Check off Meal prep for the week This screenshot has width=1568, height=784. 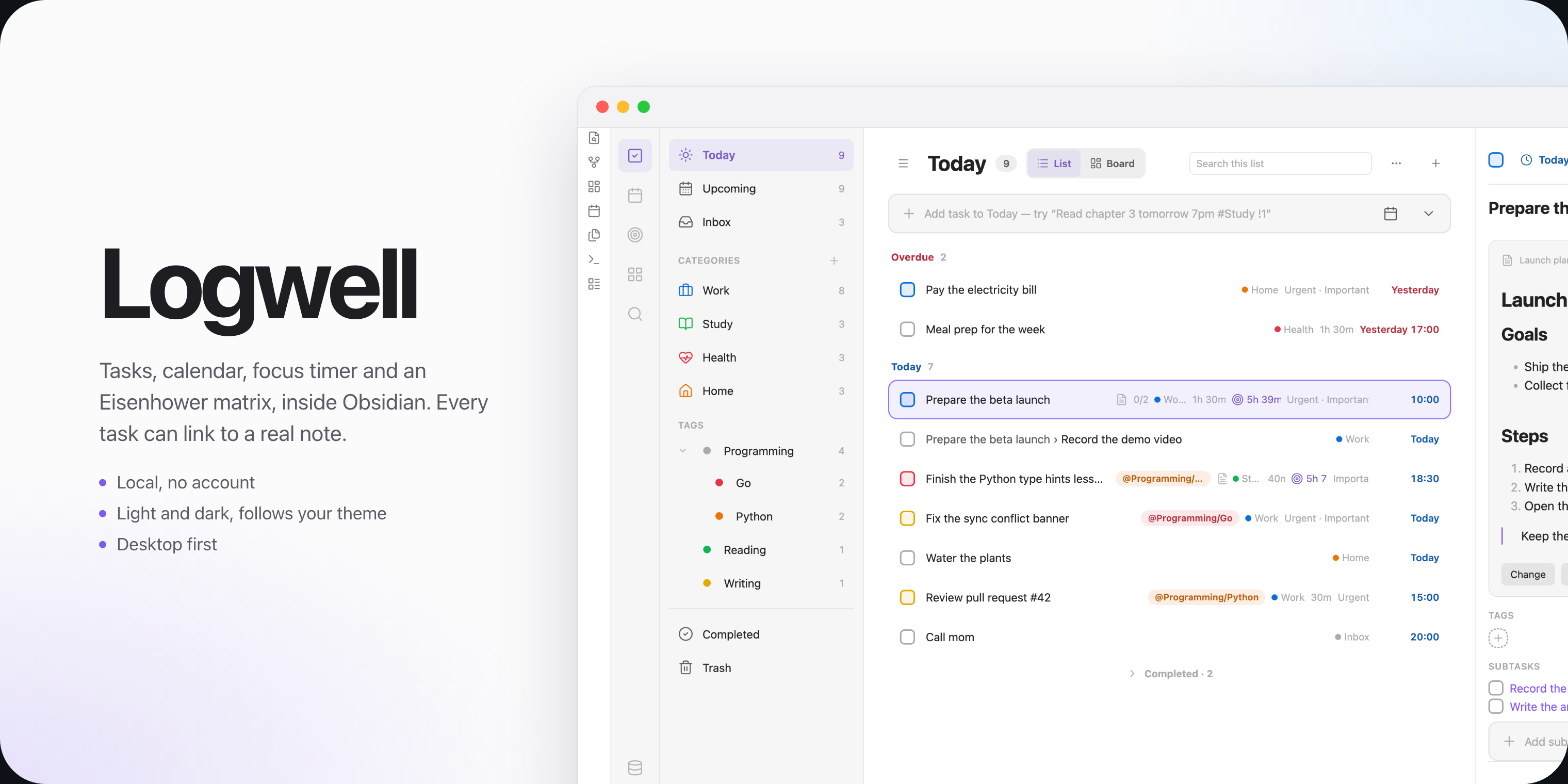point(907,329)
